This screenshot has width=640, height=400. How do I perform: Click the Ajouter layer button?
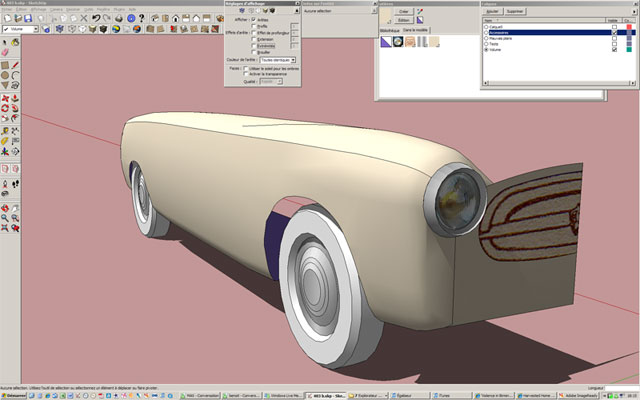pos(492,11)
